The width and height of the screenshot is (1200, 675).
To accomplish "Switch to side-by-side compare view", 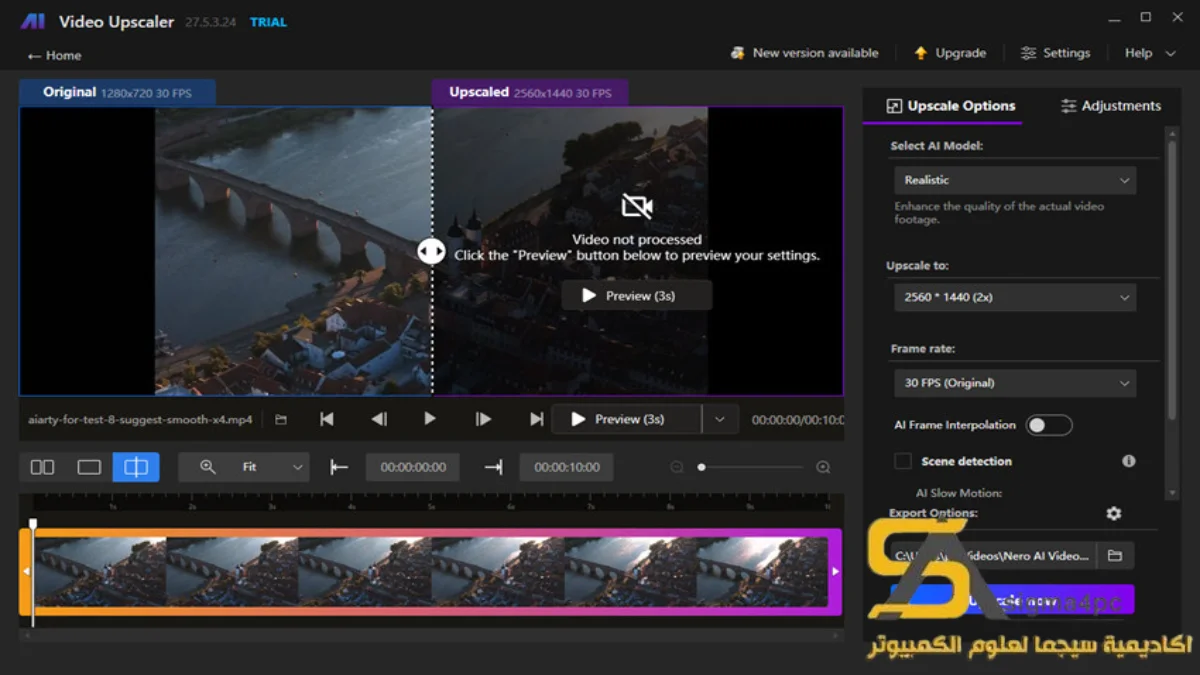I will coord(42,467).
